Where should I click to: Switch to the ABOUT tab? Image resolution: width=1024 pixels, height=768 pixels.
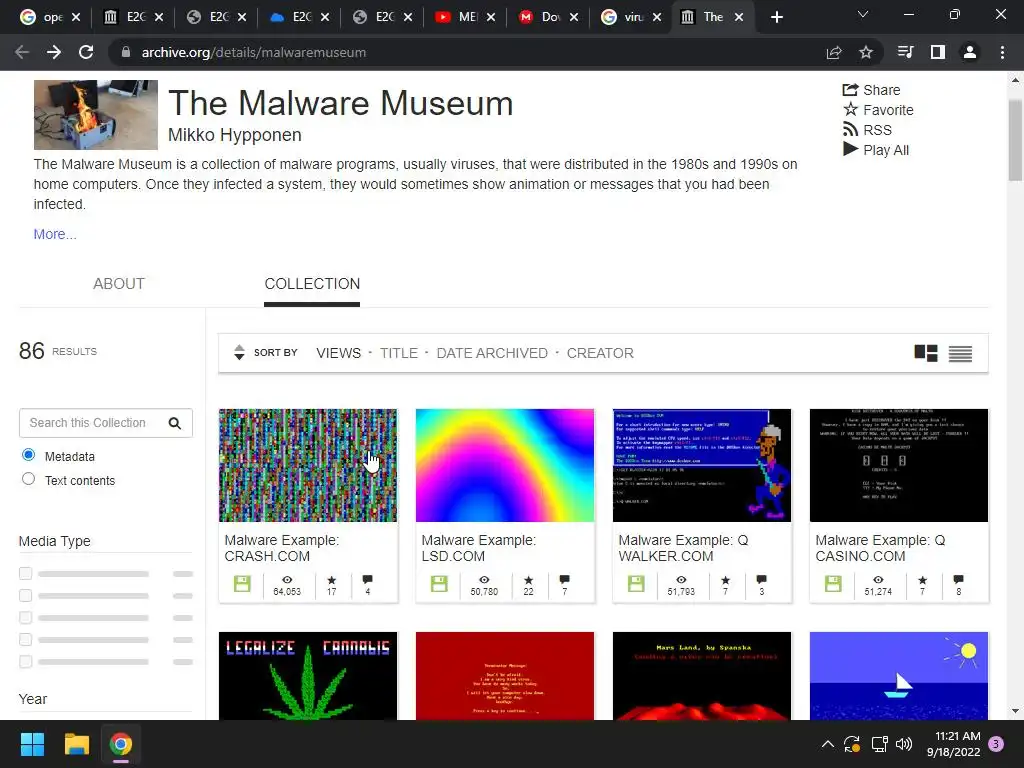(119, 284)
